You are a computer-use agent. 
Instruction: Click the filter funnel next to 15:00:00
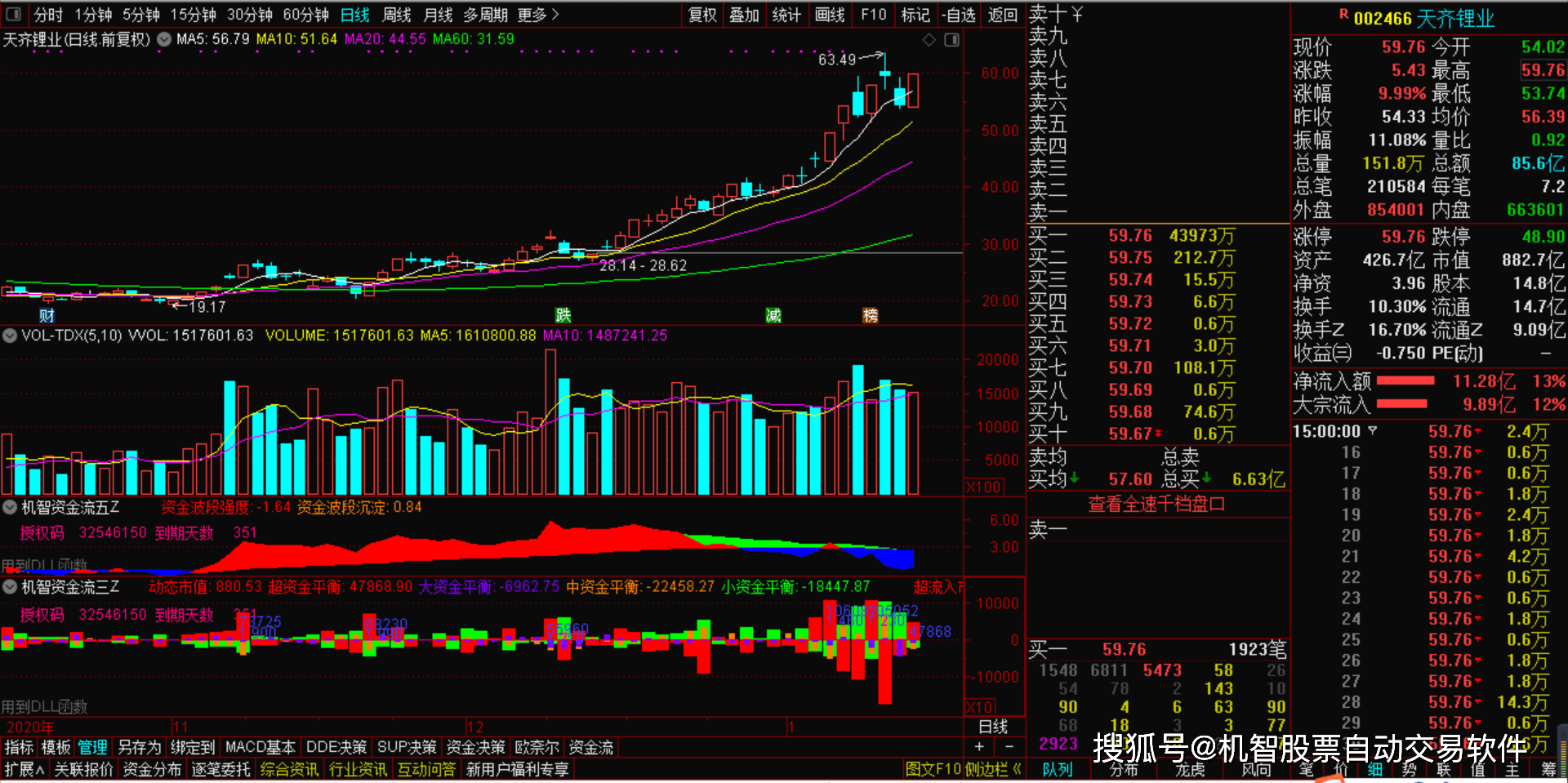[1373, 430]
